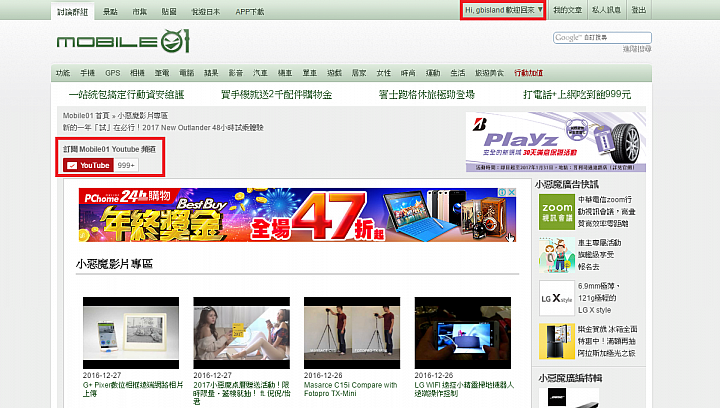The width and height of the screenshot is (720, 408).
Task: Open the 影音 category menu
Action: pos(236,73)
